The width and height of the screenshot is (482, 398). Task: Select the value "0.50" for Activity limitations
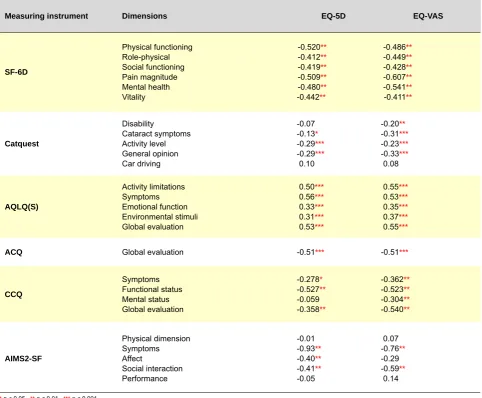pyautogui.click(x=307, y=187)
